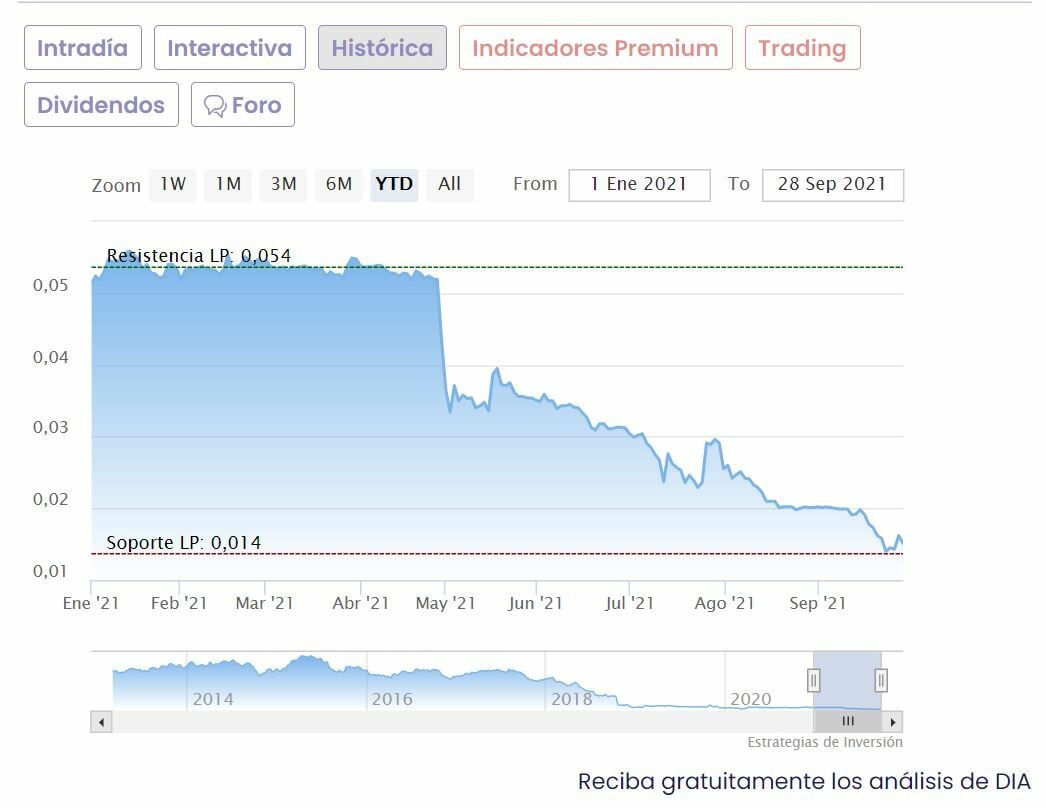Choose the 6M zoom range
Screen dimensions: 1046x808
pos(339,184)
